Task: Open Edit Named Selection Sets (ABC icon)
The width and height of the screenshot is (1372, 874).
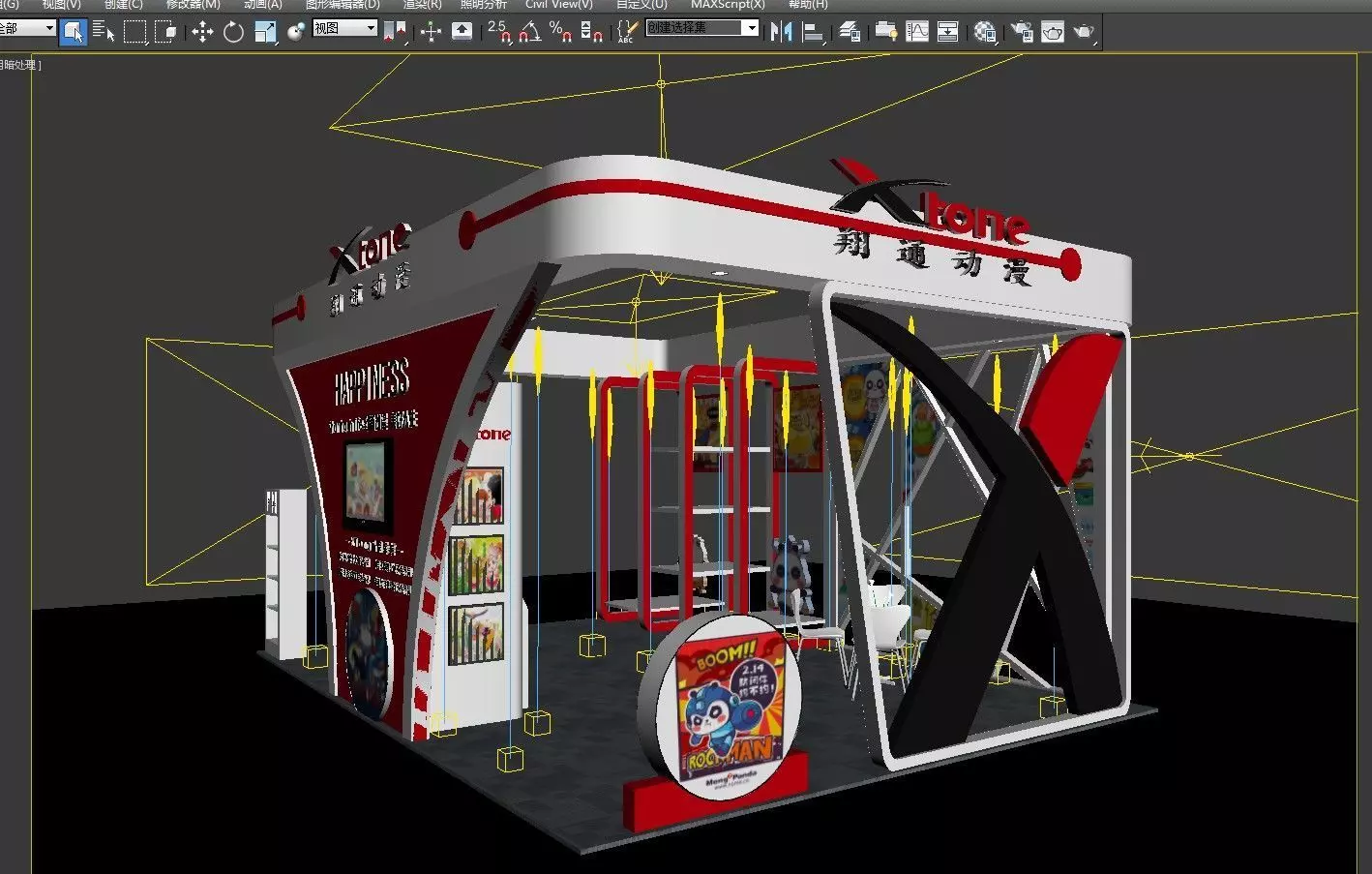Action: (626, 32)
